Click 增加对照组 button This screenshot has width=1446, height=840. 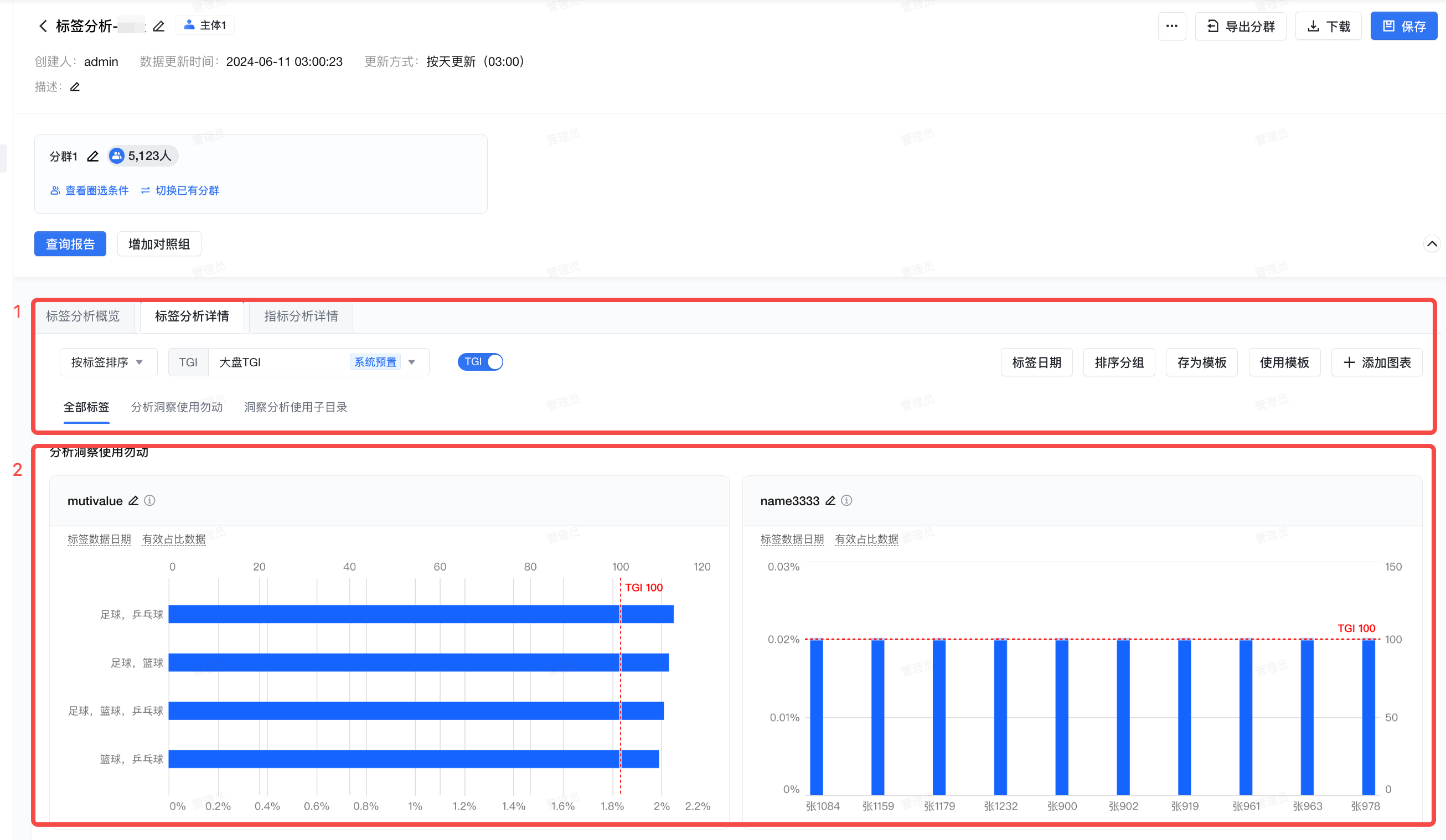159,243
